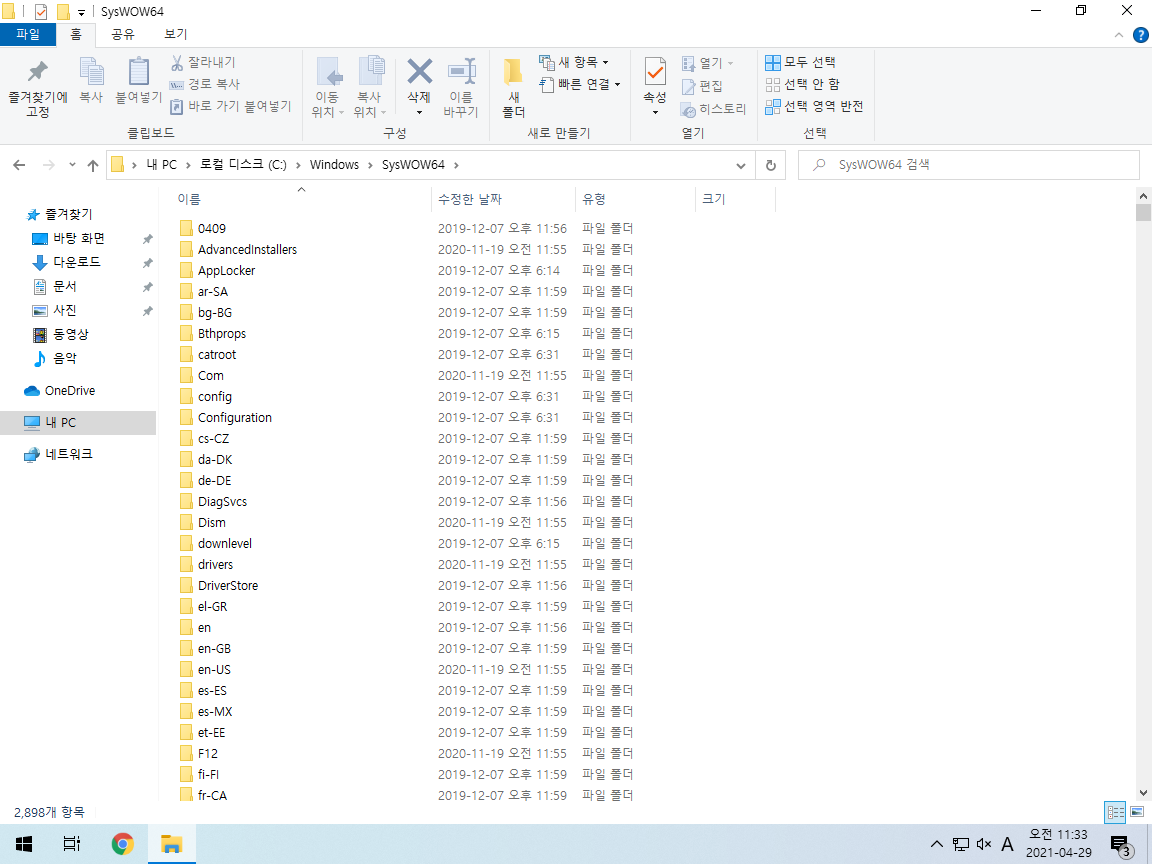The height and width of the screenshot is (864, 1152).
Task: Click Edit (편집) in the ribbon
Action: (702, 86)
